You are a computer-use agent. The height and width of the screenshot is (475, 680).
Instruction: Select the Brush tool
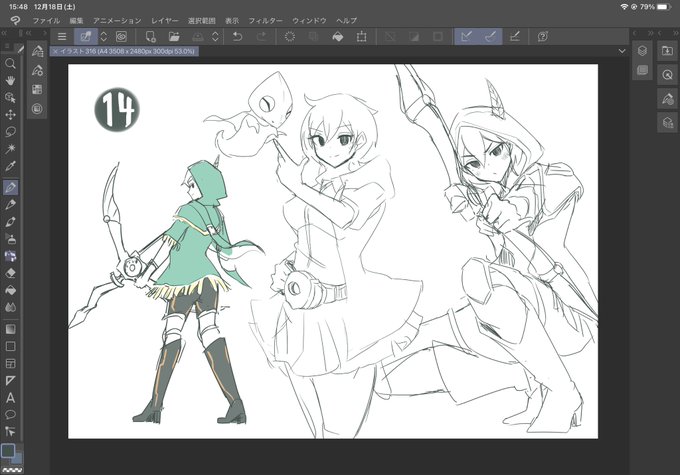click(10, 222)
